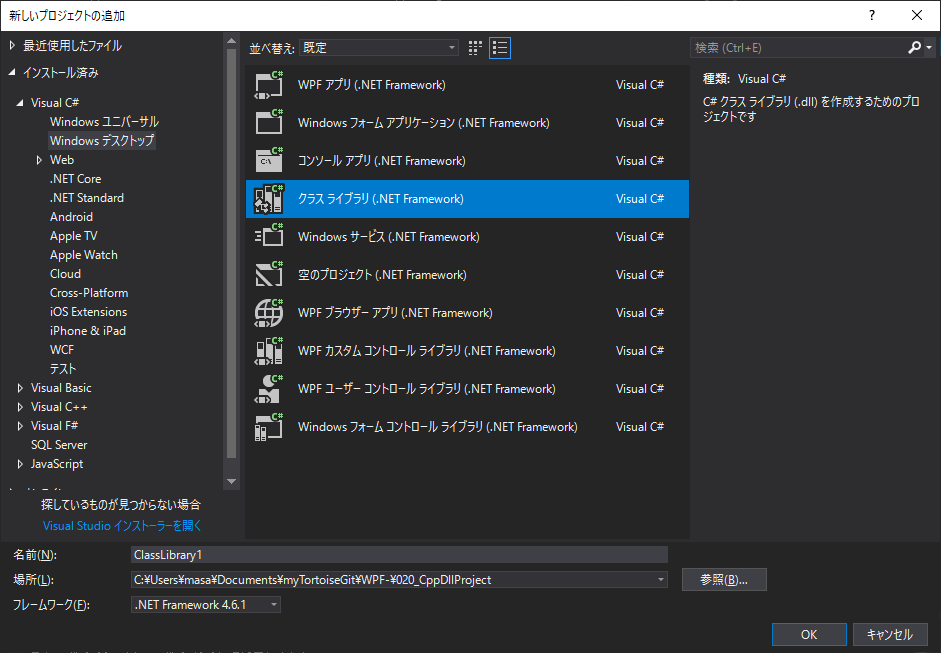Select the iOS Extensions category
This screenshot has height=653, width=941.
point(88,312)
